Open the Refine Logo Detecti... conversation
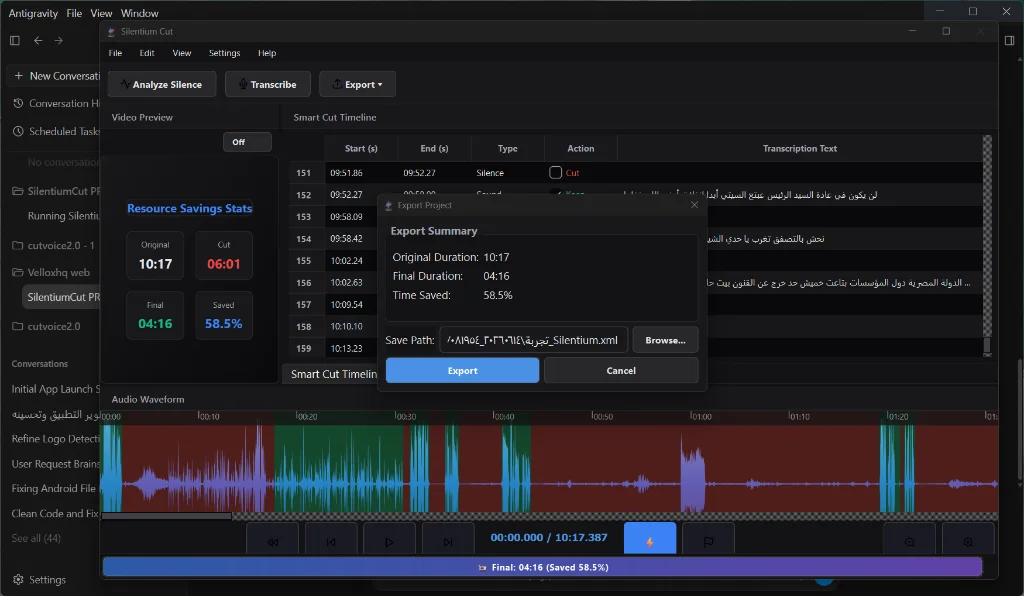The image size is (1024, 596). tap(55, 439)
